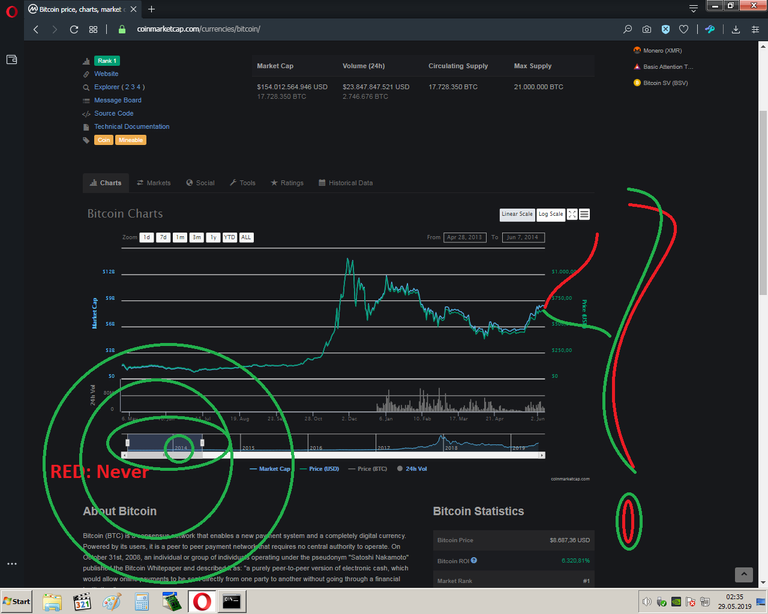This screenshot has width=768, height=614.
Task: Click the chart From date field
Action: 465,237
